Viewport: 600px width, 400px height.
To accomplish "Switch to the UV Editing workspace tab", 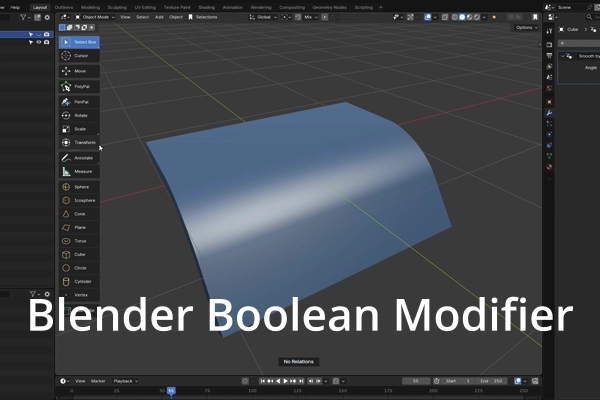I will tap(145, 7).
